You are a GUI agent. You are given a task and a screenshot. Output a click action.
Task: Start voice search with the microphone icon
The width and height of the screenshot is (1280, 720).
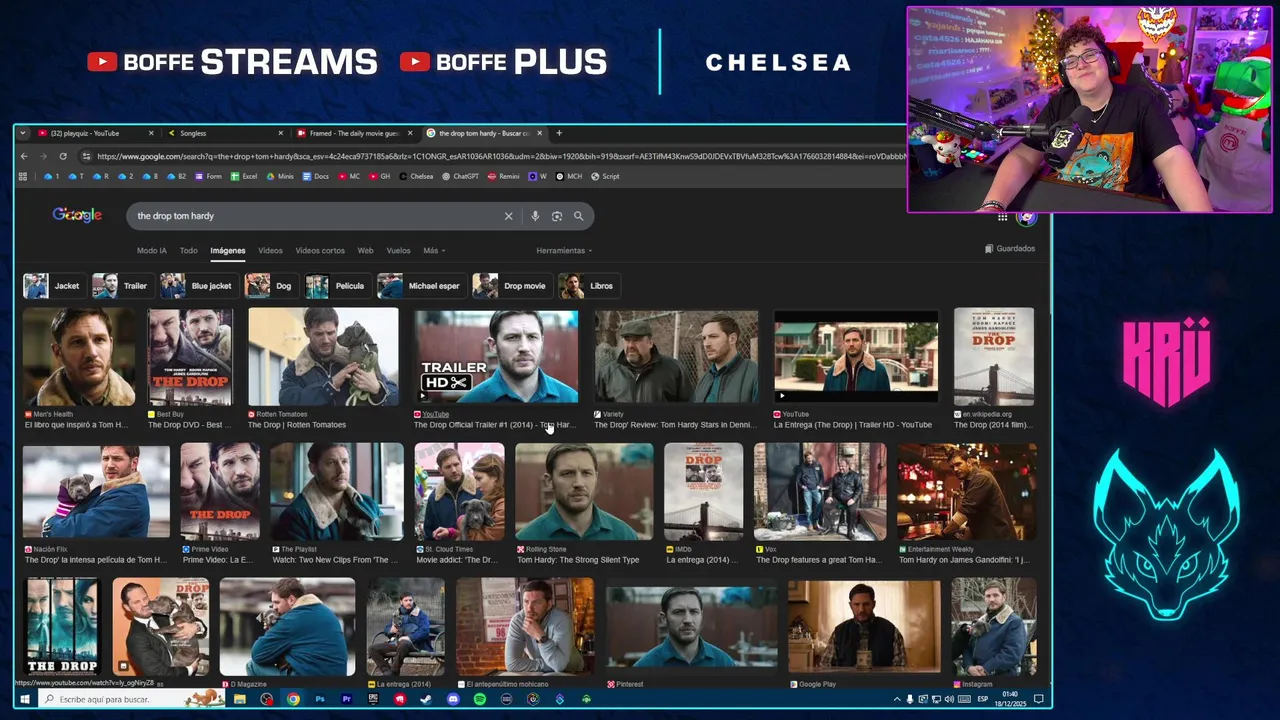(x=535, y=216)
